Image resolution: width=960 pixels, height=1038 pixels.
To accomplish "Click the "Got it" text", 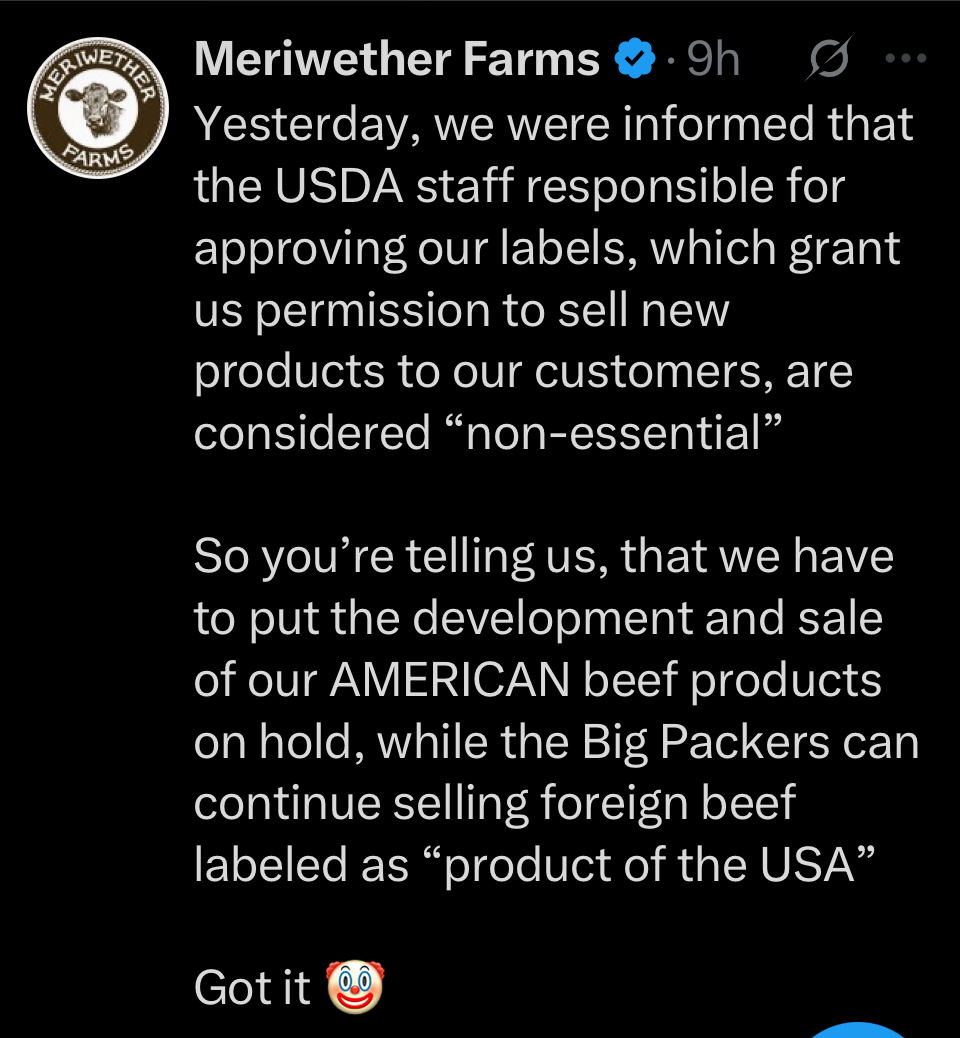I will 253,988.
